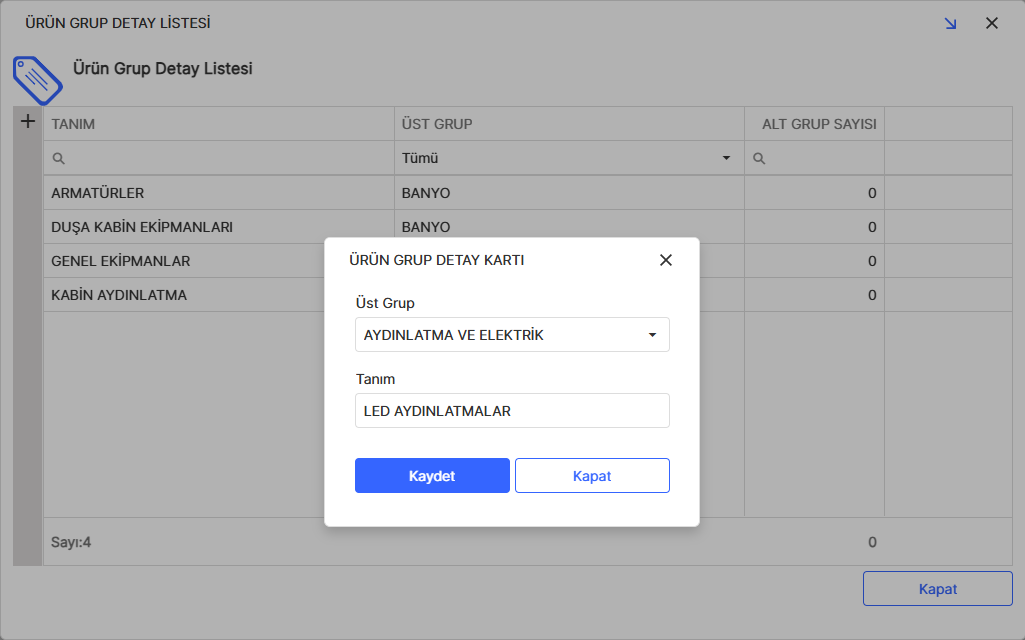Focus the Tanım text field
Screen dimensions: 1025x640
(512, 411)
